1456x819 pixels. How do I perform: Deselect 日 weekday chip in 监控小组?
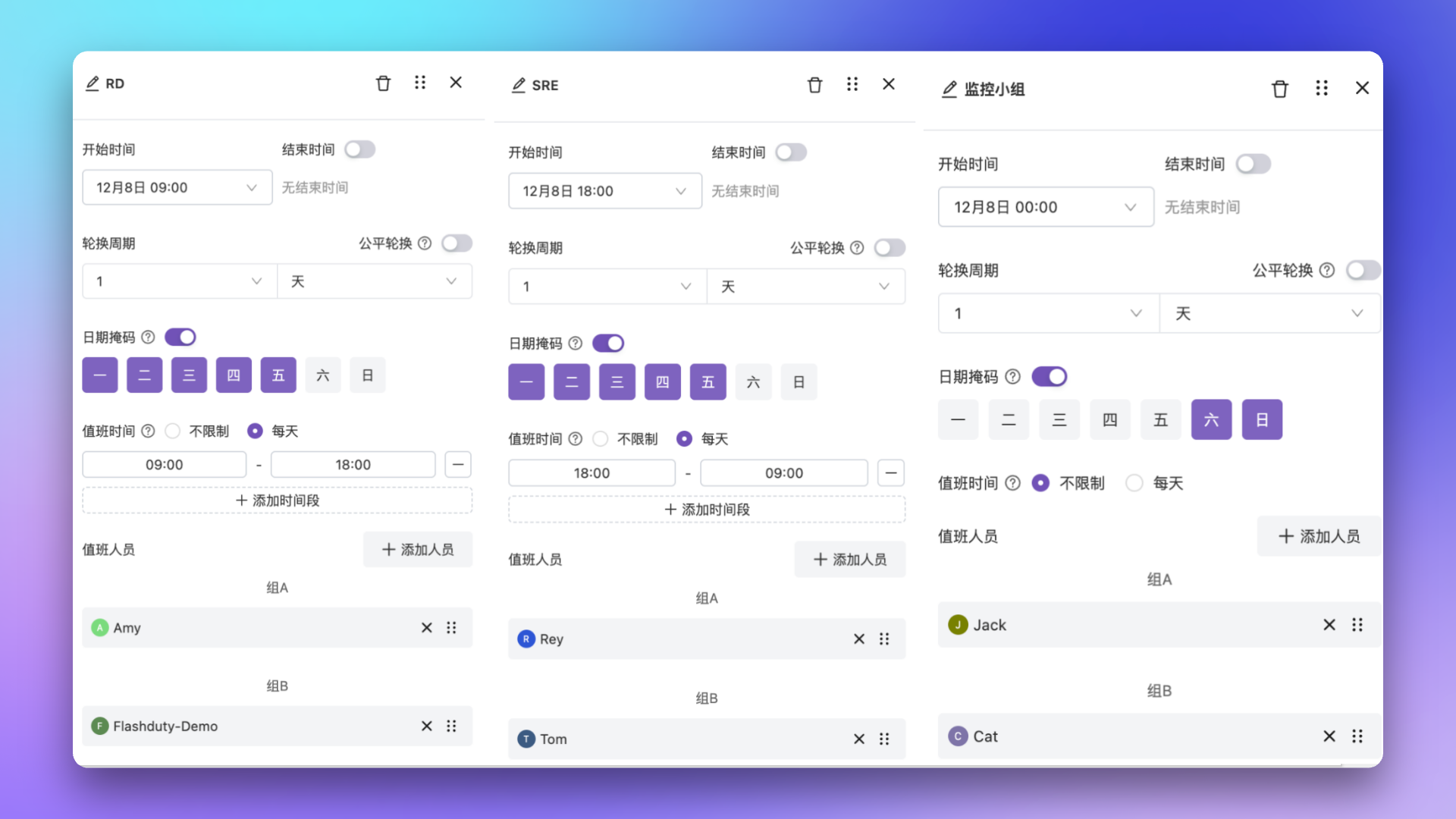point(1262,419)
